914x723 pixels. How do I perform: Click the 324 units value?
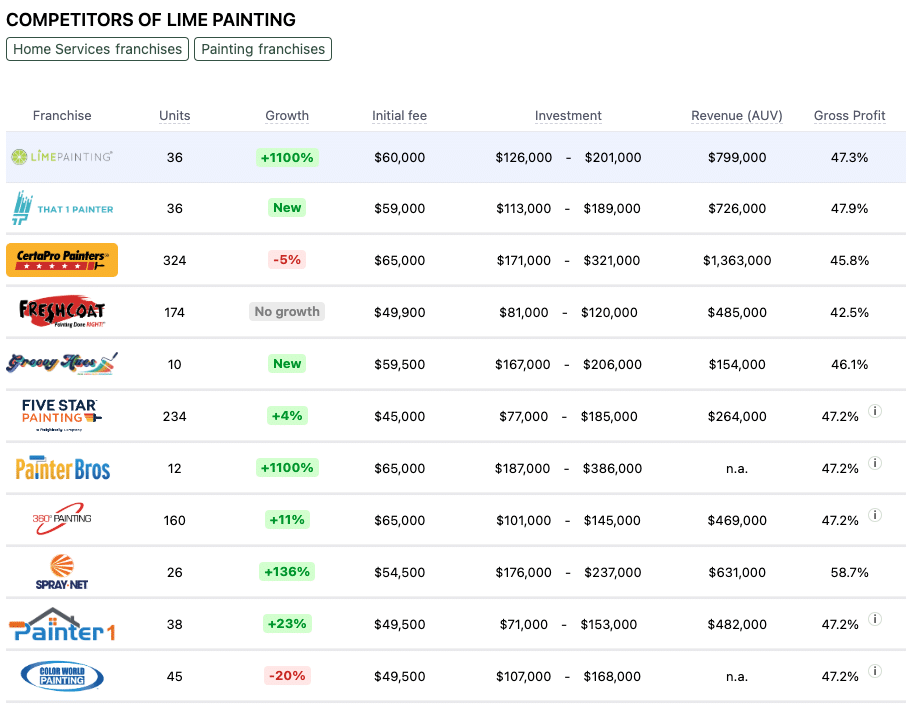(x=175, y=260)
